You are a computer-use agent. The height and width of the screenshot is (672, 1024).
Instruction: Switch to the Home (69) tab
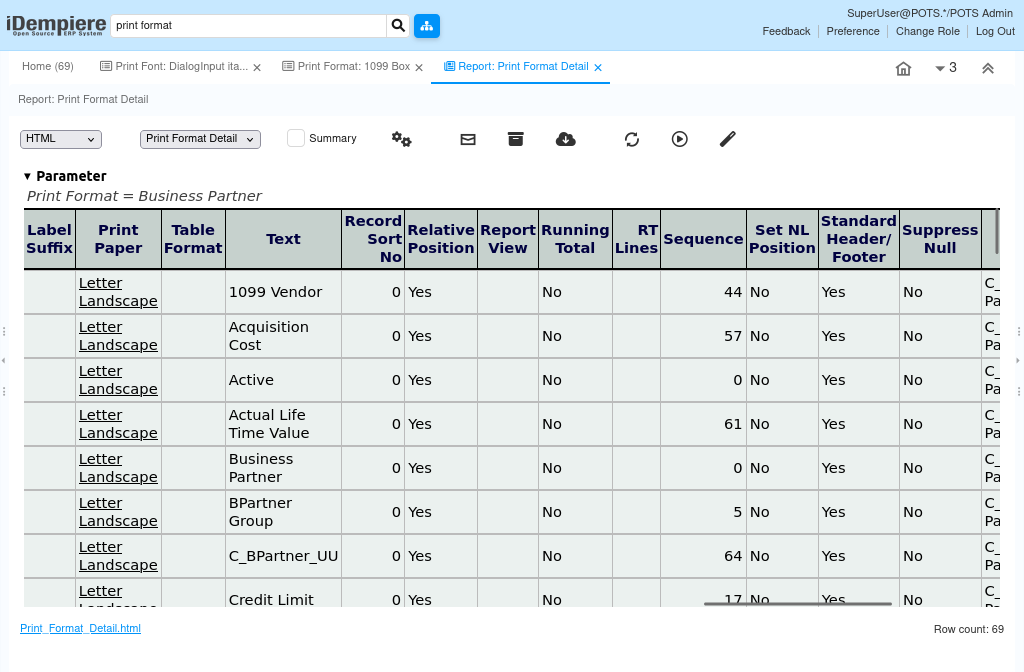[48, 66]
